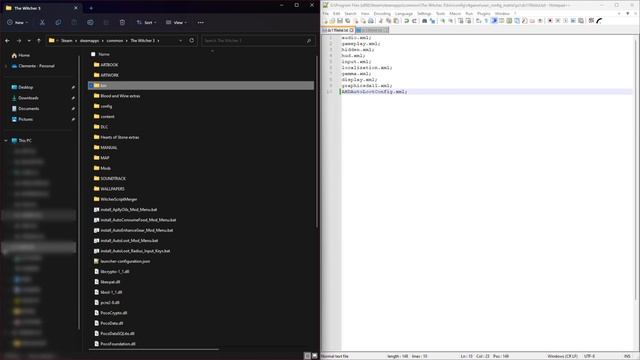Go back in File Explorer navigation

pyautogui.click(x=7, y=40)
